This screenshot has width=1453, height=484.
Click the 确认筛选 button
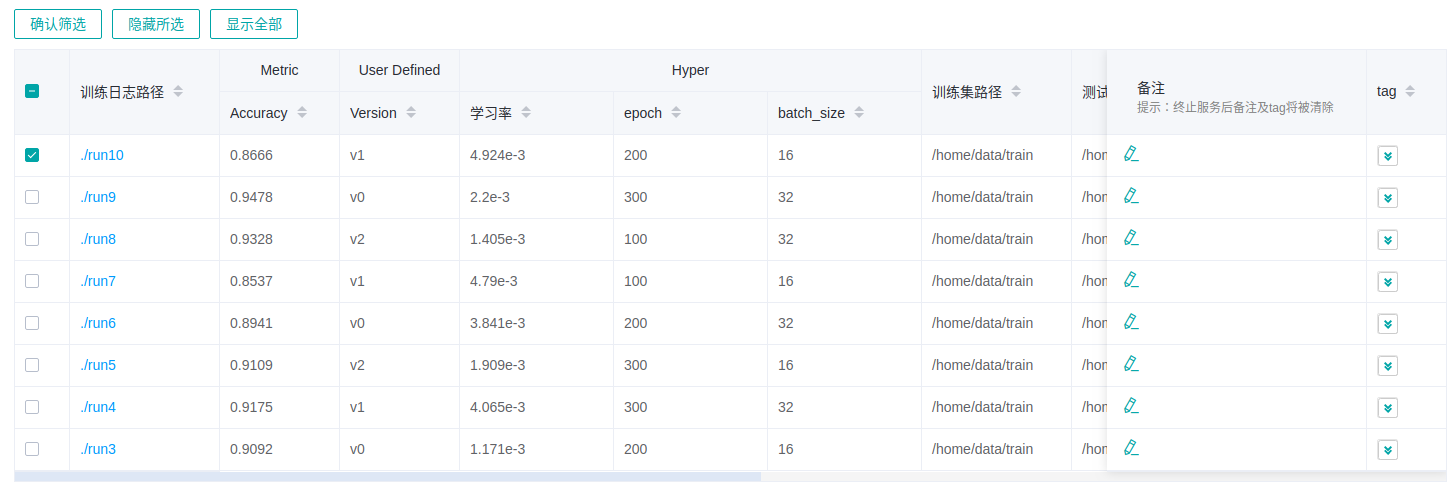pos(58,24)
